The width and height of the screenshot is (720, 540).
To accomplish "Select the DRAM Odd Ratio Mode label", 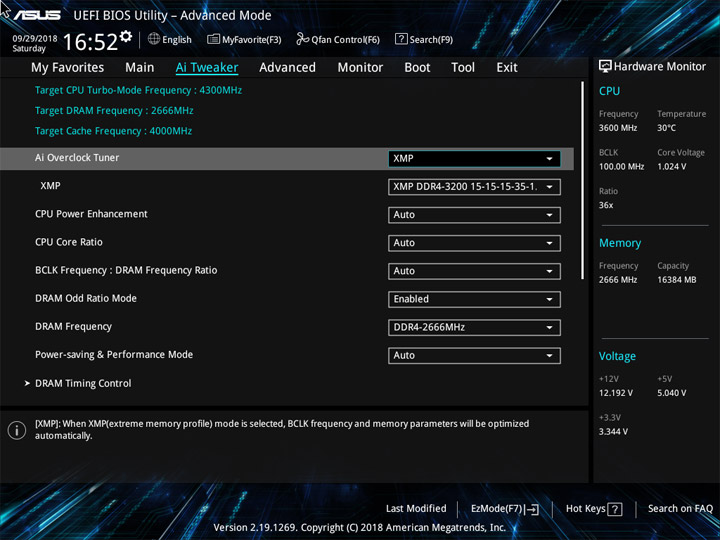I will [86, 298].
